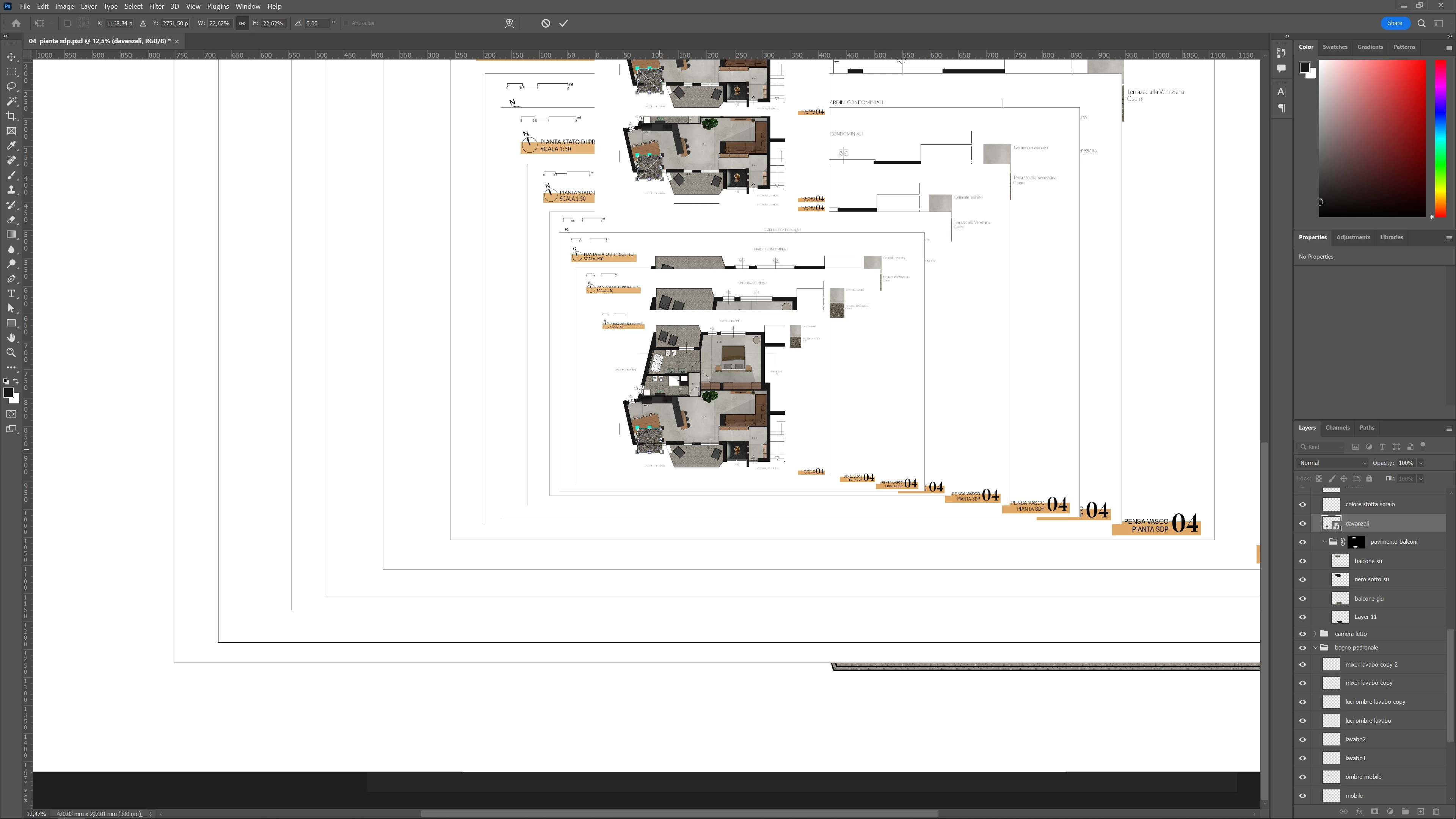Open the Normal blend mode dropdown
Image resolution: width=1456 pixels, height=819 pixels.
click(1332, 463)
